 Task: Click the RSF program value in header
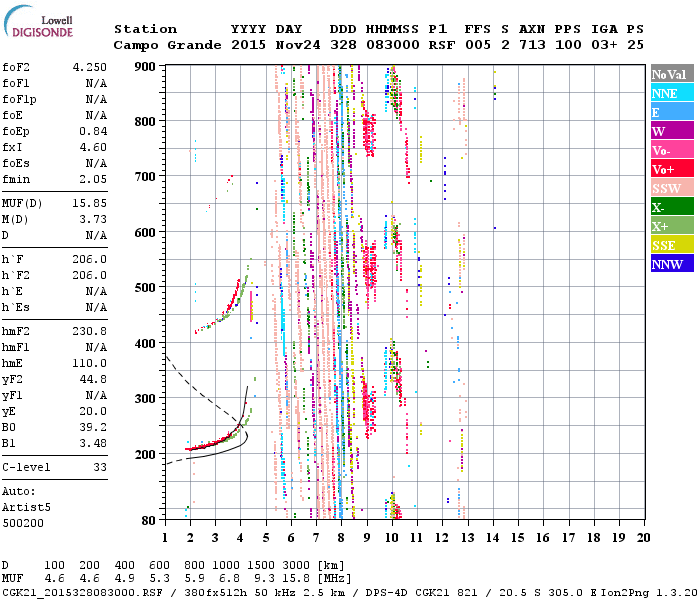pyautogui.click(x=442, y=45)
